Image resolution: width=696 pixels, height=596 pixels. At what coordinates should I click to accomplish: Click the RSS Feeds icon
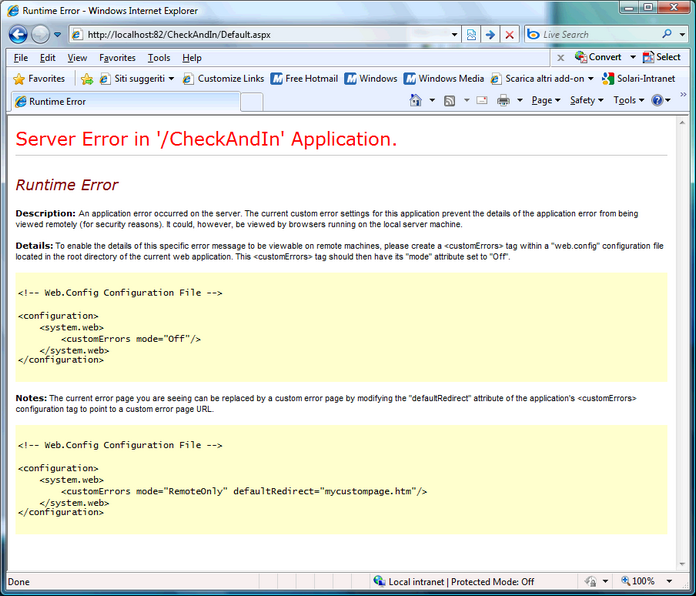pos(450,101)
